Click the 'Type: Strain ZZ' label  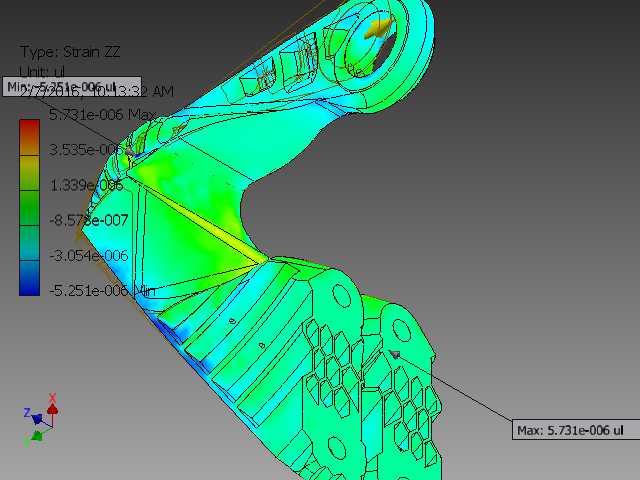(x=70, y=52)
